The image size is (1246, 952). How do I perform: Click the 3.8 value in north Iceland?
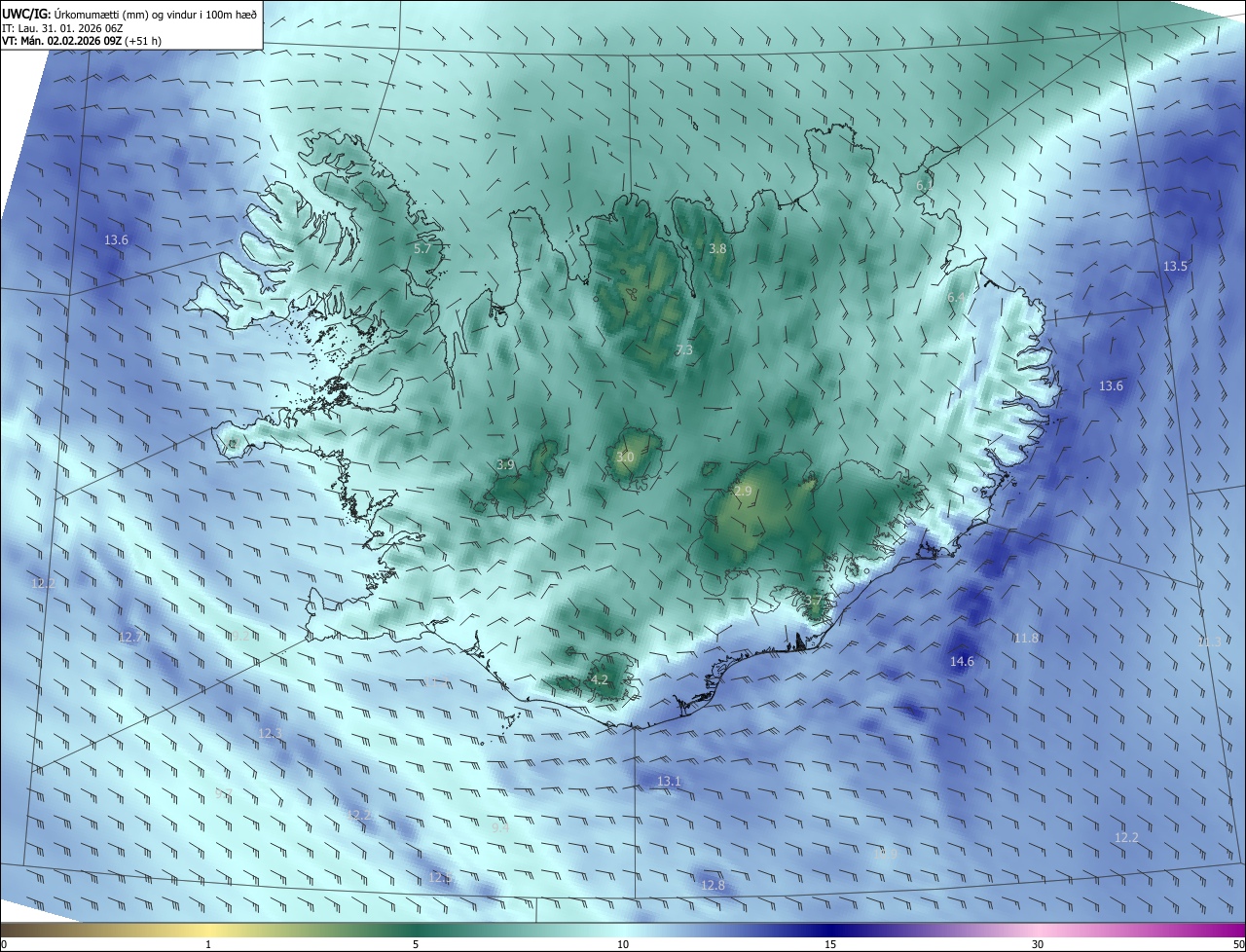[717, 249]
